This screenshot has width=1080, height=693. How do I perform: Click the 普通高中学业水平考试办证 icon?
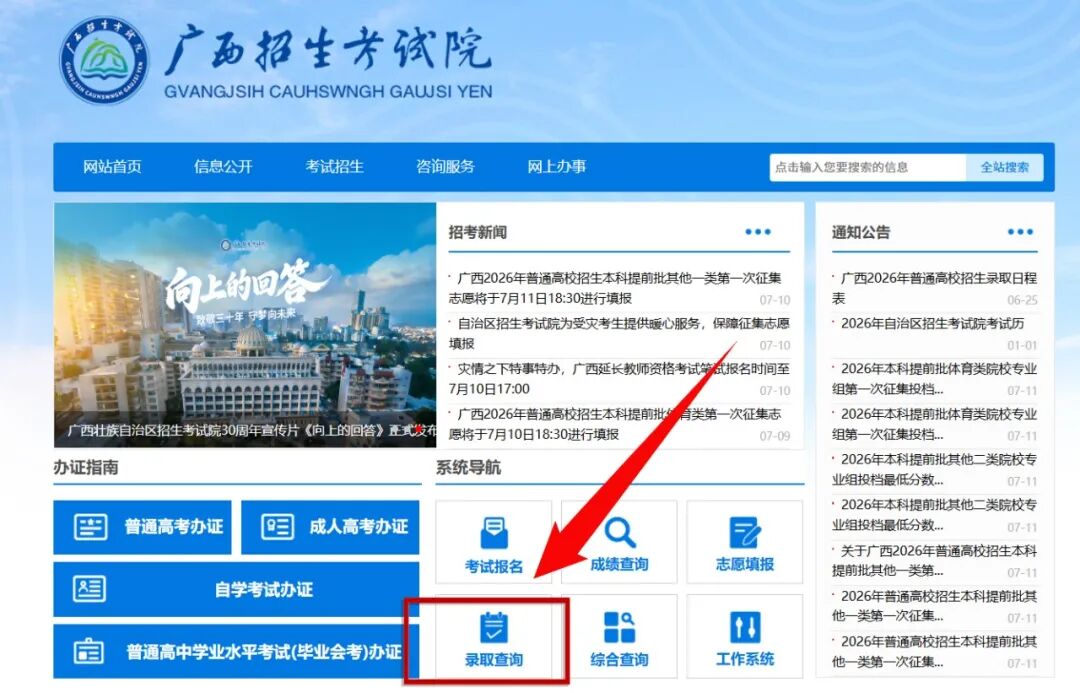89,651
